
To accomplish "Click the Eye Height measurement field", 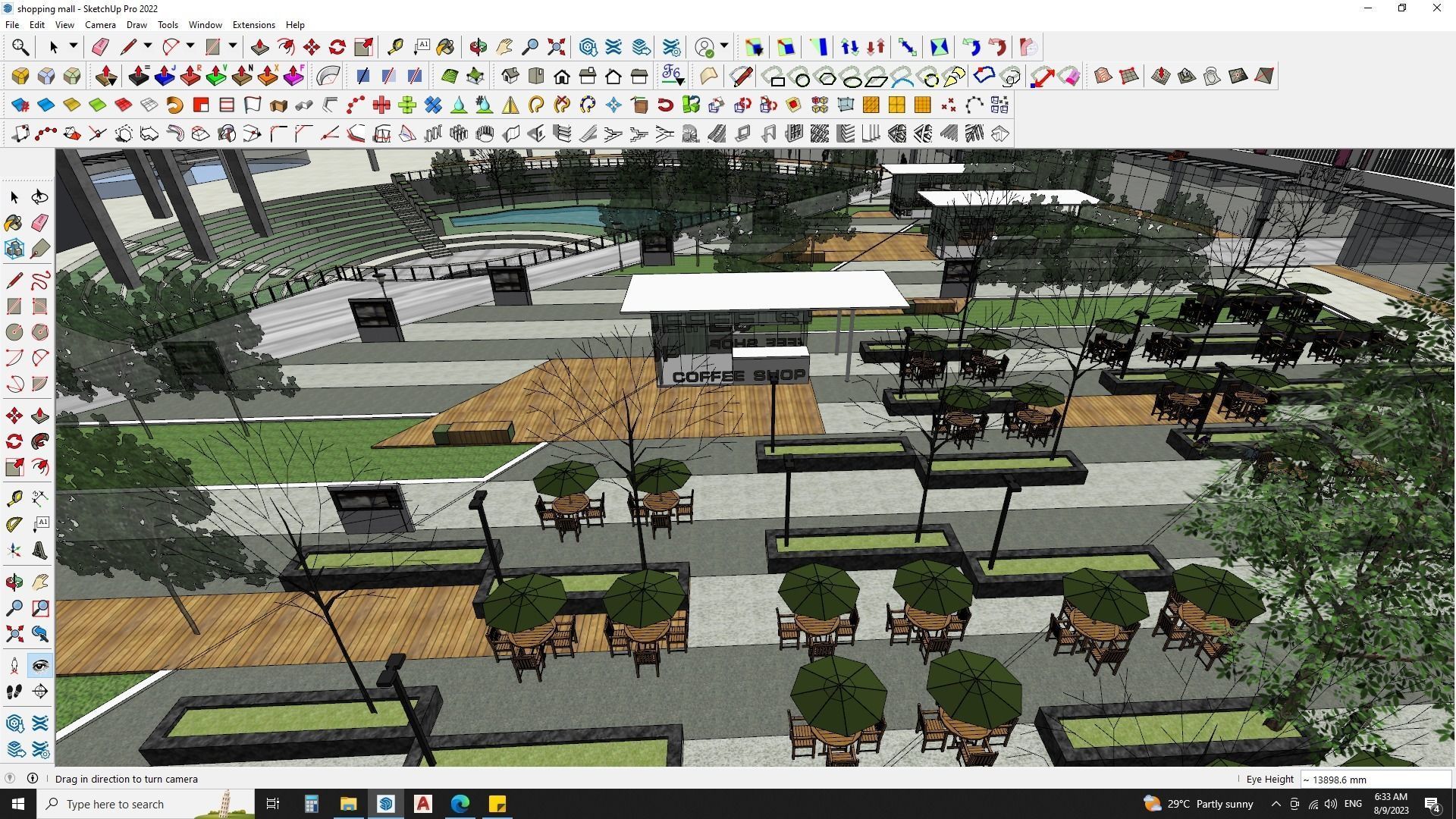I will point(1375,780).
